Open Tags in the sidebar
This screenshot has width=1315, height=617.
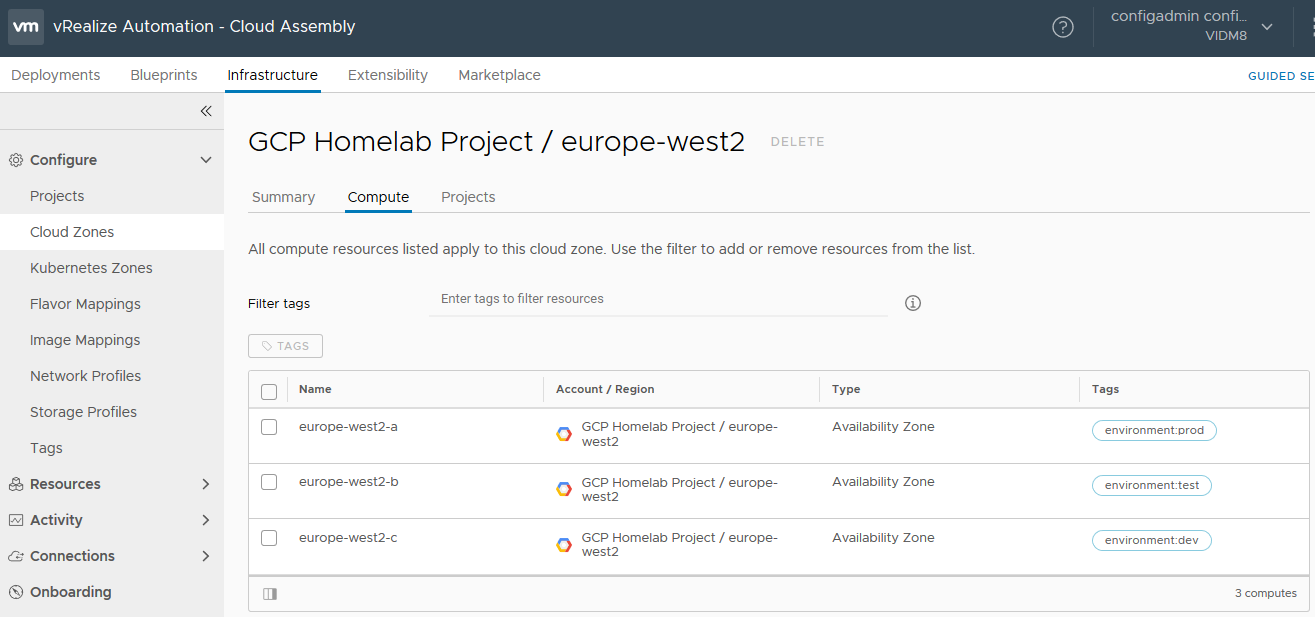(x=46, y=448)
